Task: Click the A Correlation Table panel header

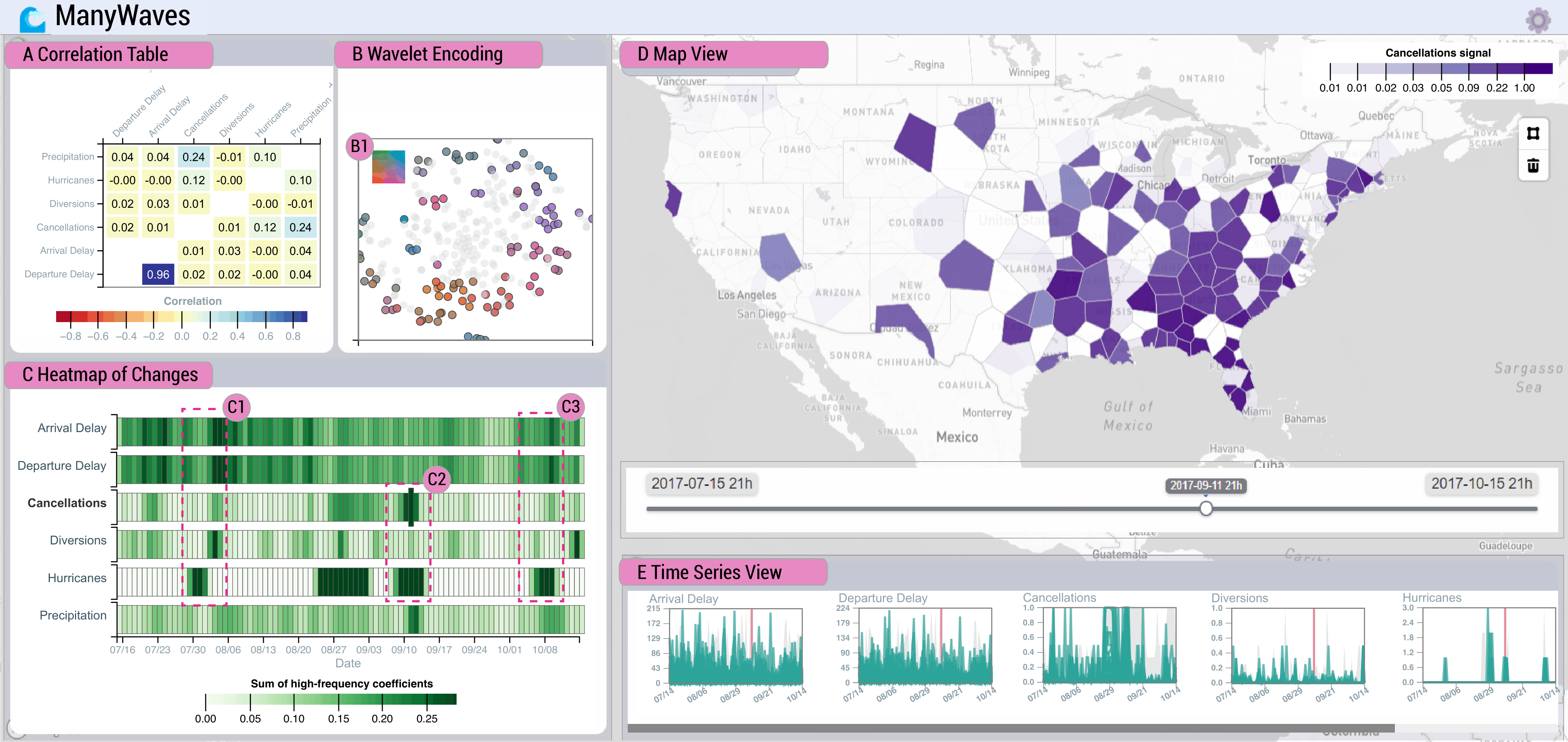Action: tap(109, 54)
